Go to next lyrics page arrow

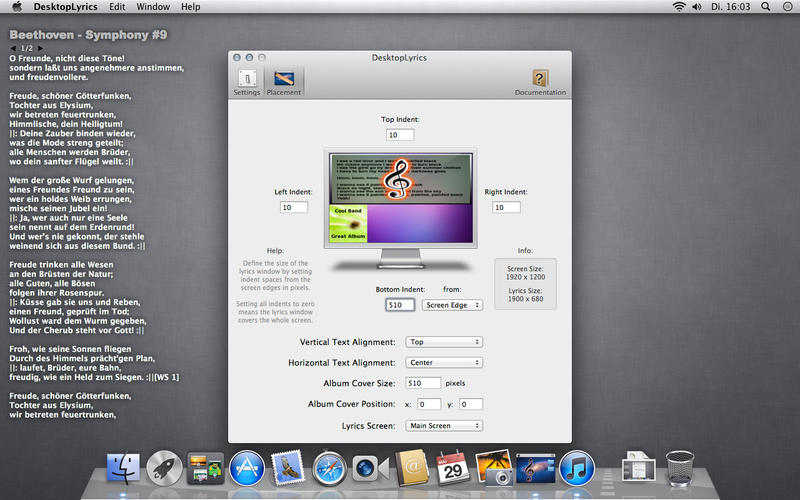point(40,48)
